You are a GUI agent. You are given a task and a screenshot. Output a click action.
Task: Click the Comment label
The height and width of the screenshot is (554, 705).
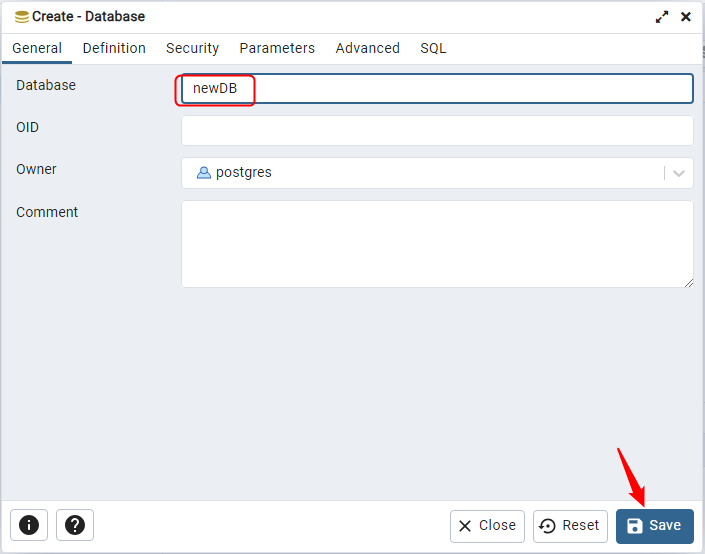point(47,212)
